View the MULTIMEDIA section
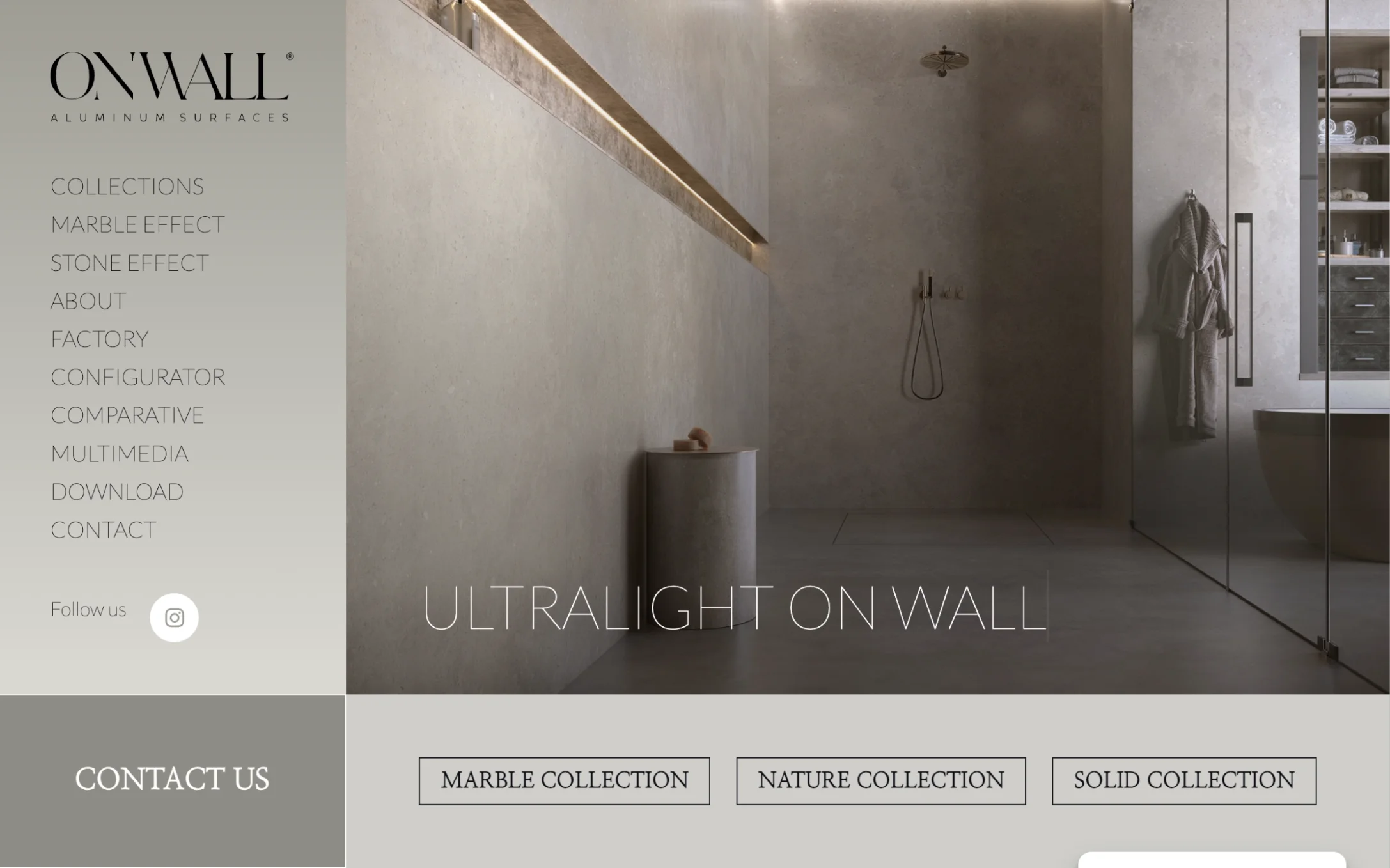The width and height of the screenshot is (1390, 868). click(120, 454)
